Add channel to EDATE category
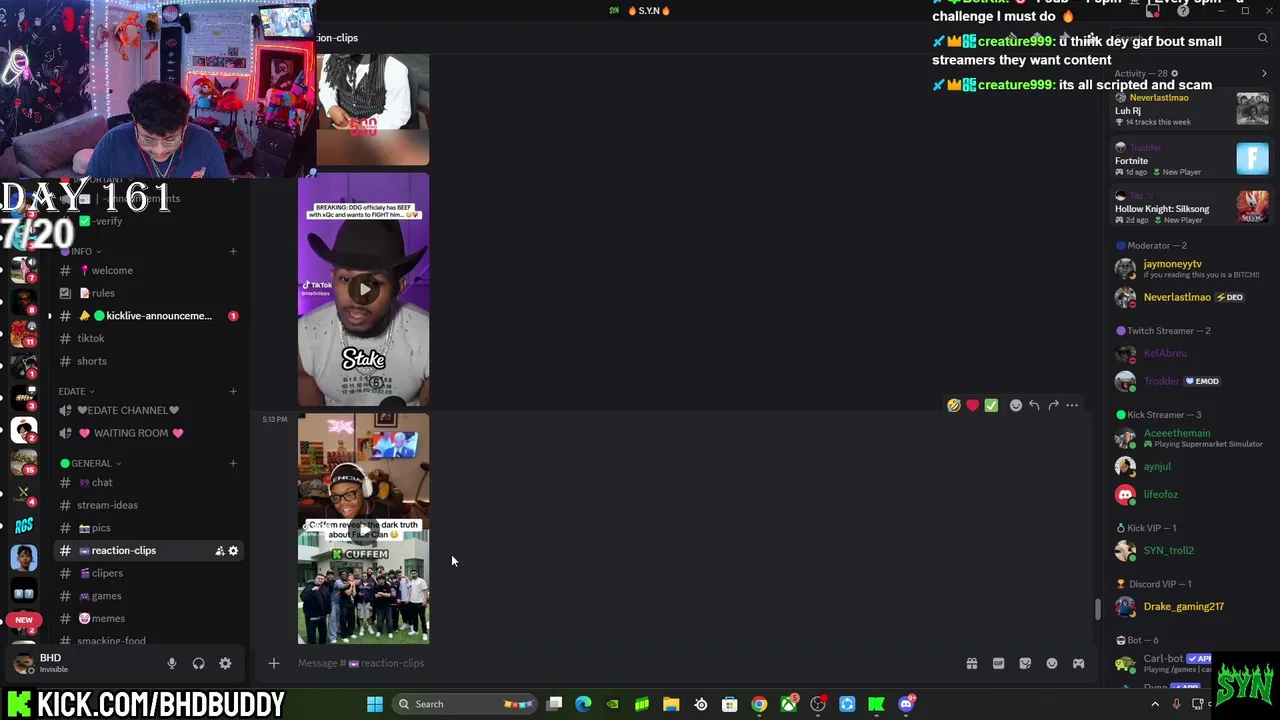 click(x=233, y=391)
